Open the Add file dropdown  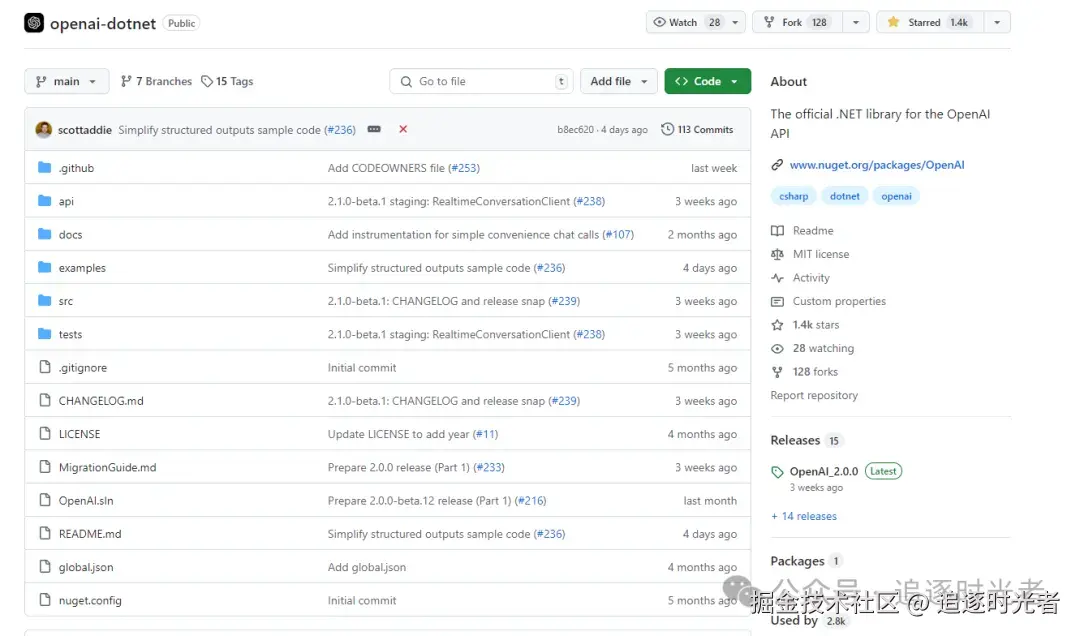tap(619, 81)
